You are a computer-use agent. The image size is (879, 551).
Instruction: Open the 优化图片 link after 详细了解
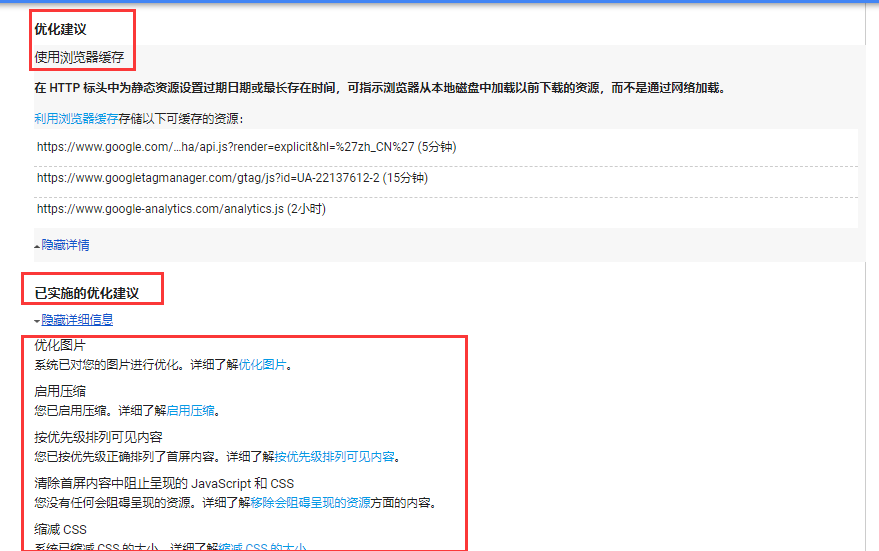pos(263,365)
